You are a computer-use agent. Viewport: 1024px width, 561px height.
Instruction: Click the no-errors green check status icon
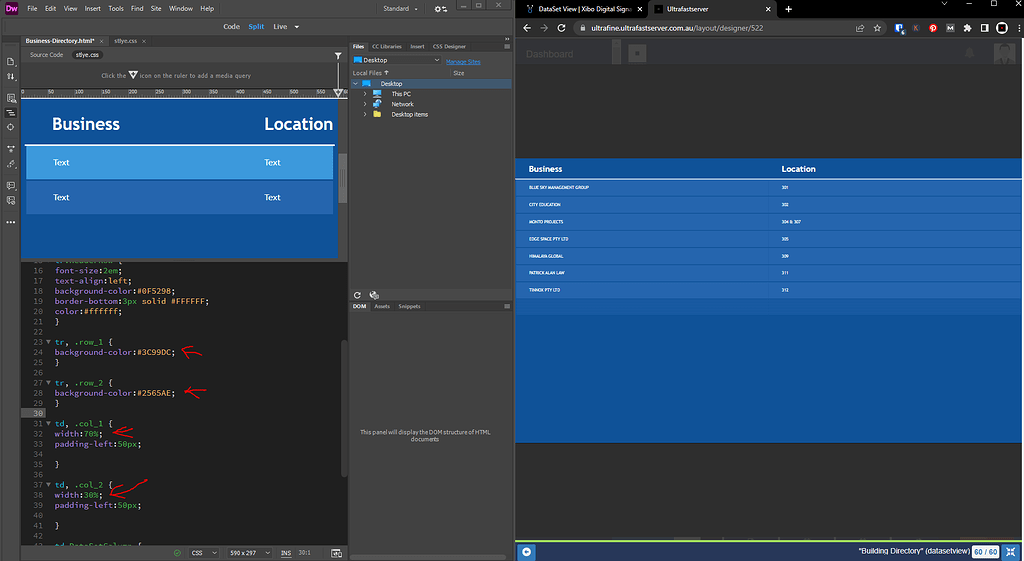tap(177, 553)
